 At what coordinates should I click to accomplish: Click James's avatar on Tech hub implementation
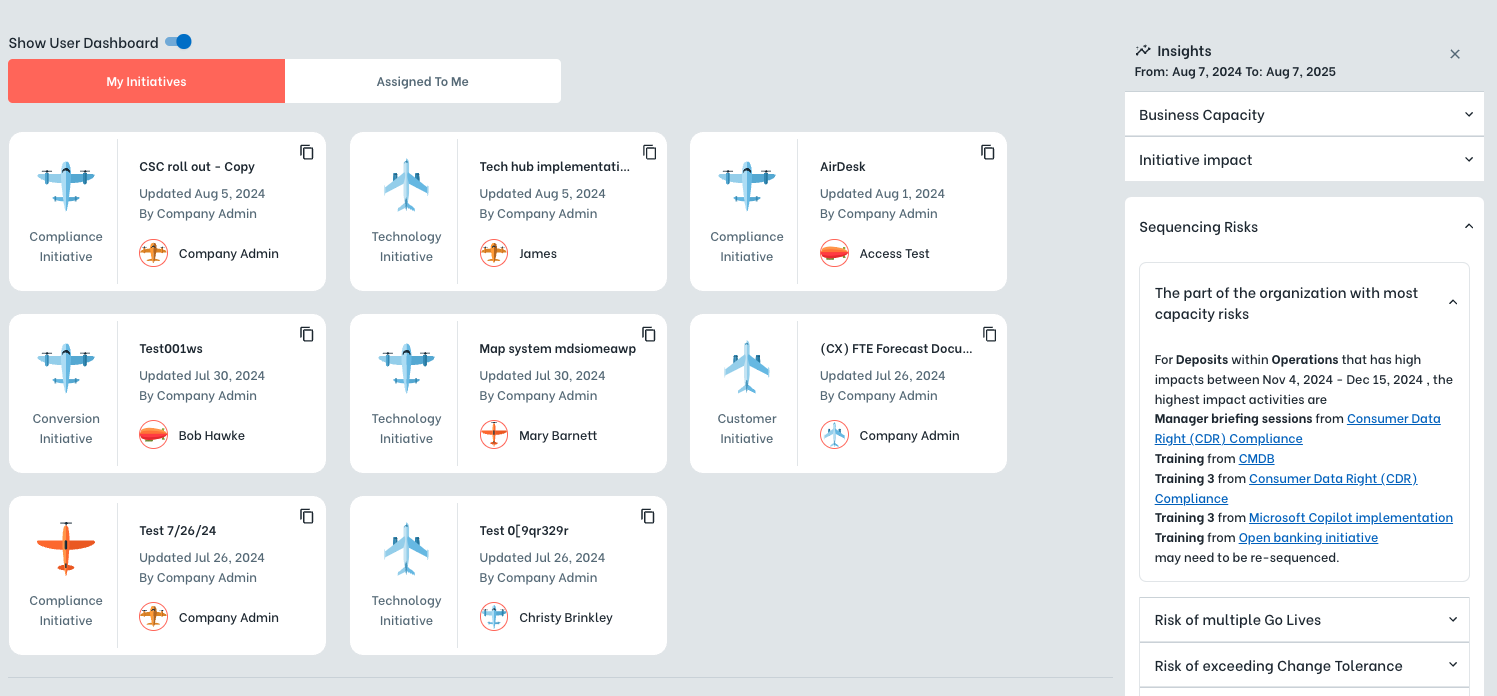point(493,253)
